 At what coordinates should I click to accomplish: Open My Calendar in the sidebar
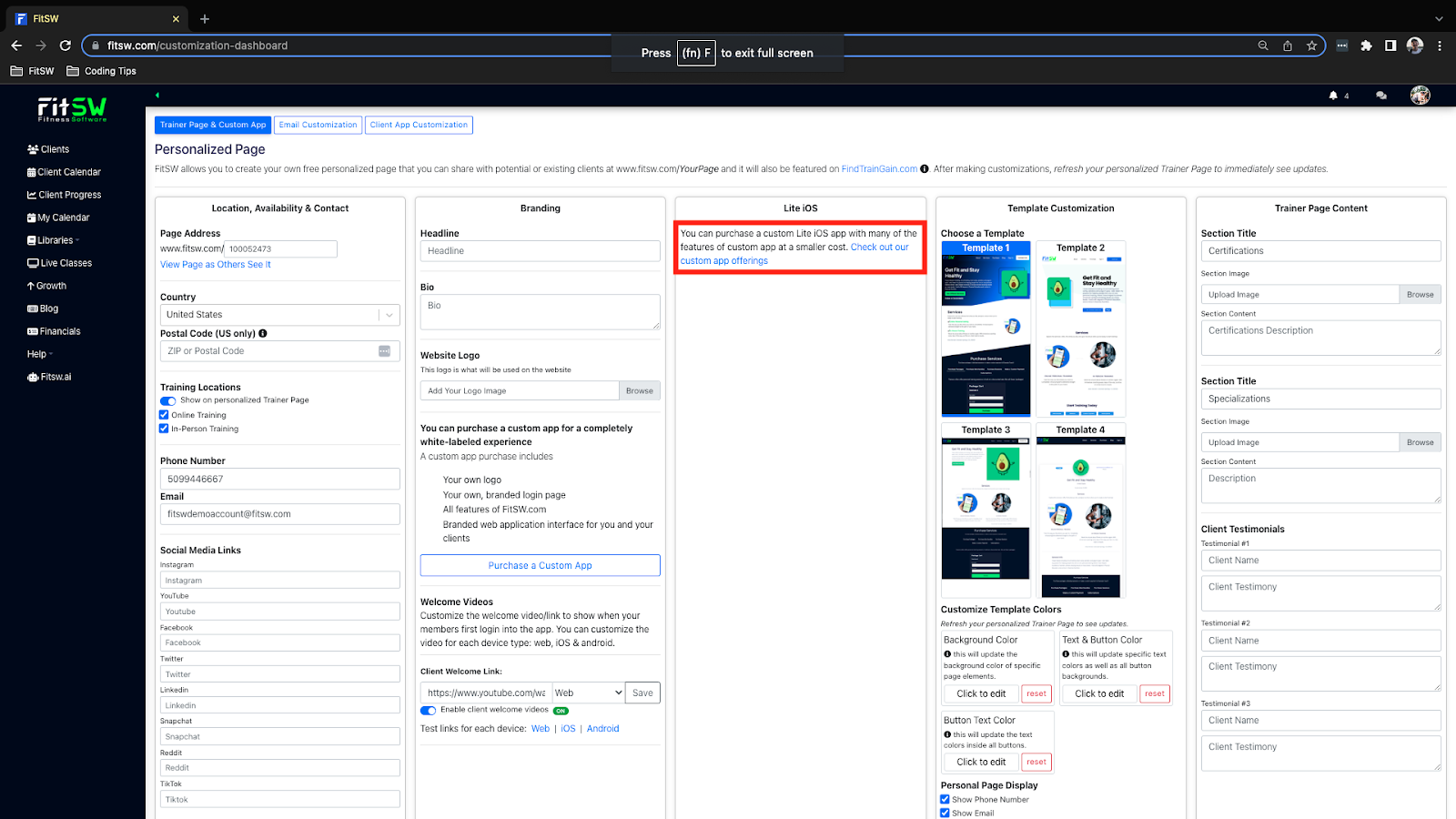pos(58,217)
